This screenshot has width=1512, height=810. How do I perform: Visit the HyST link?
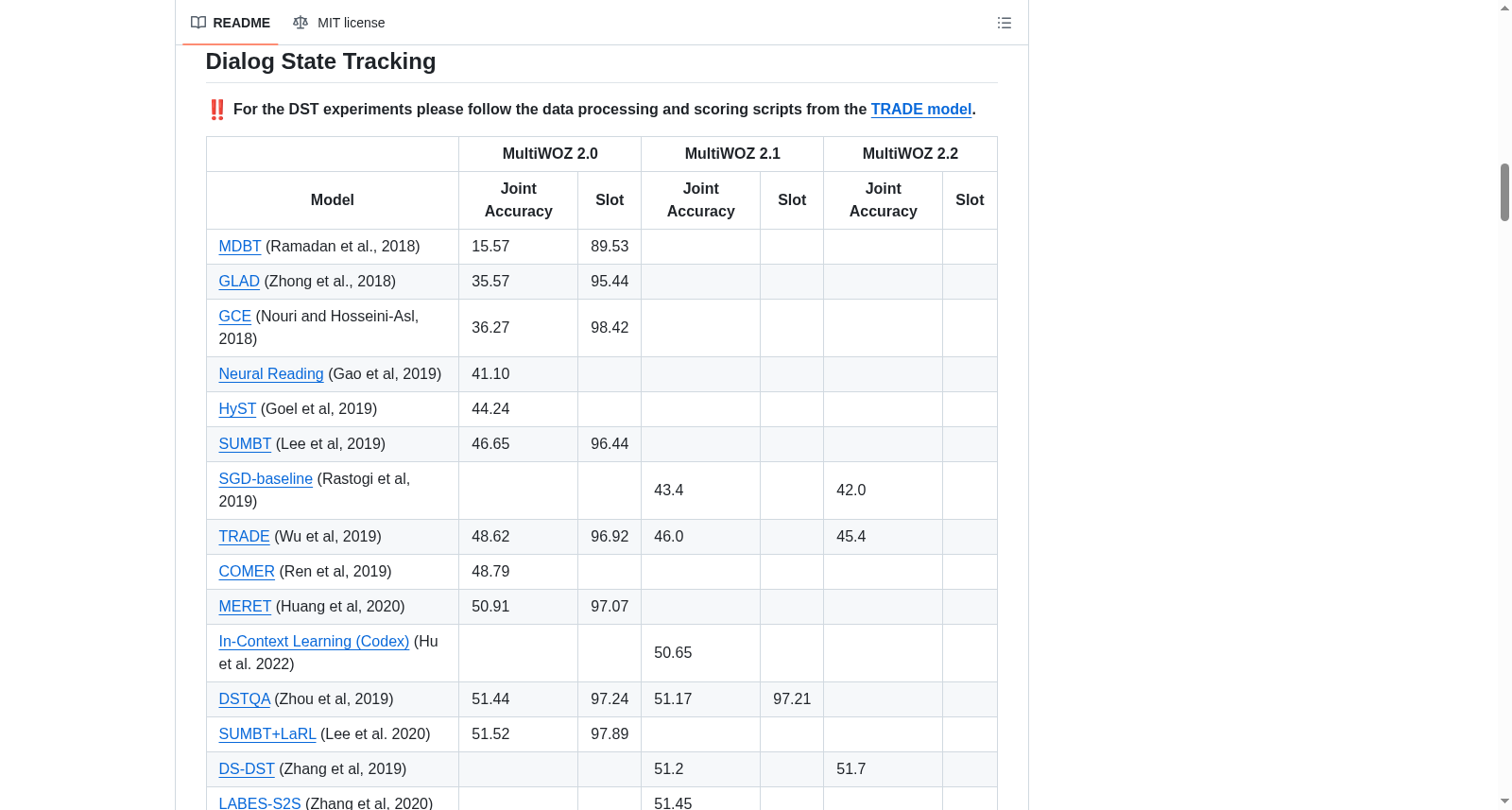point(237,409)
